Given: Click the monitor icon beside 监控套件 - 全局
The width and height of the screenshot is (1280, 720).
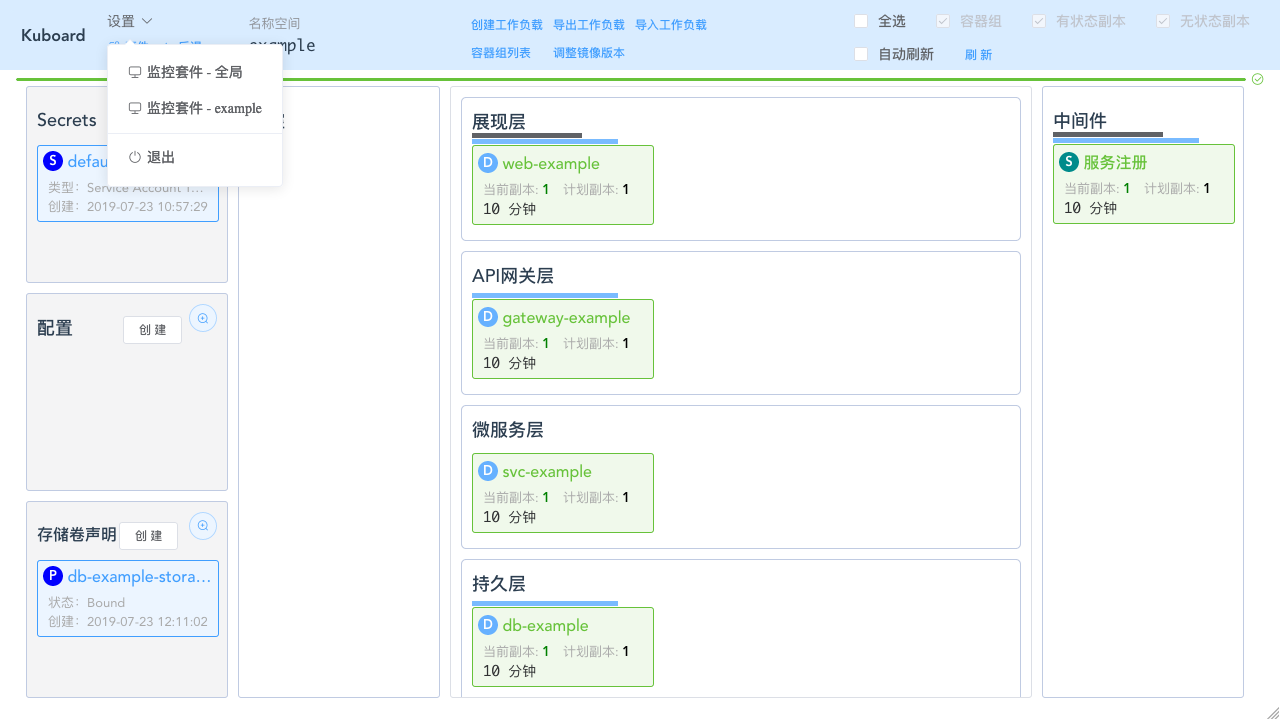Looking at the screenshot, I should tap(134, 70).
